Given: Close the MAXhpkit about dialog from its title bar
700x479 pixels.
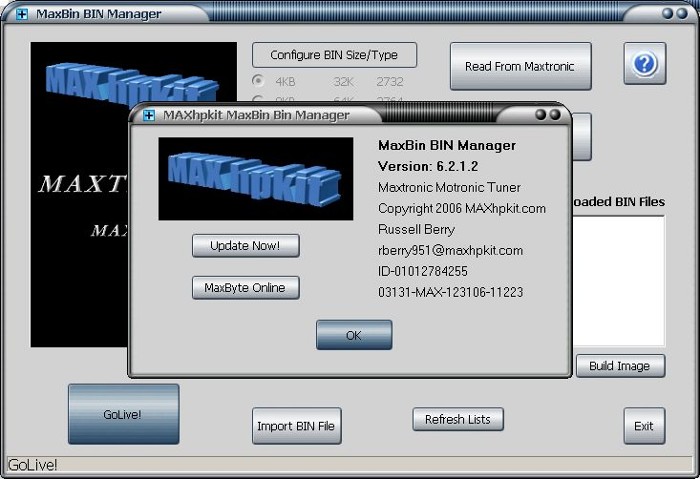Looking at the screenshot, I should click(554, 115).
